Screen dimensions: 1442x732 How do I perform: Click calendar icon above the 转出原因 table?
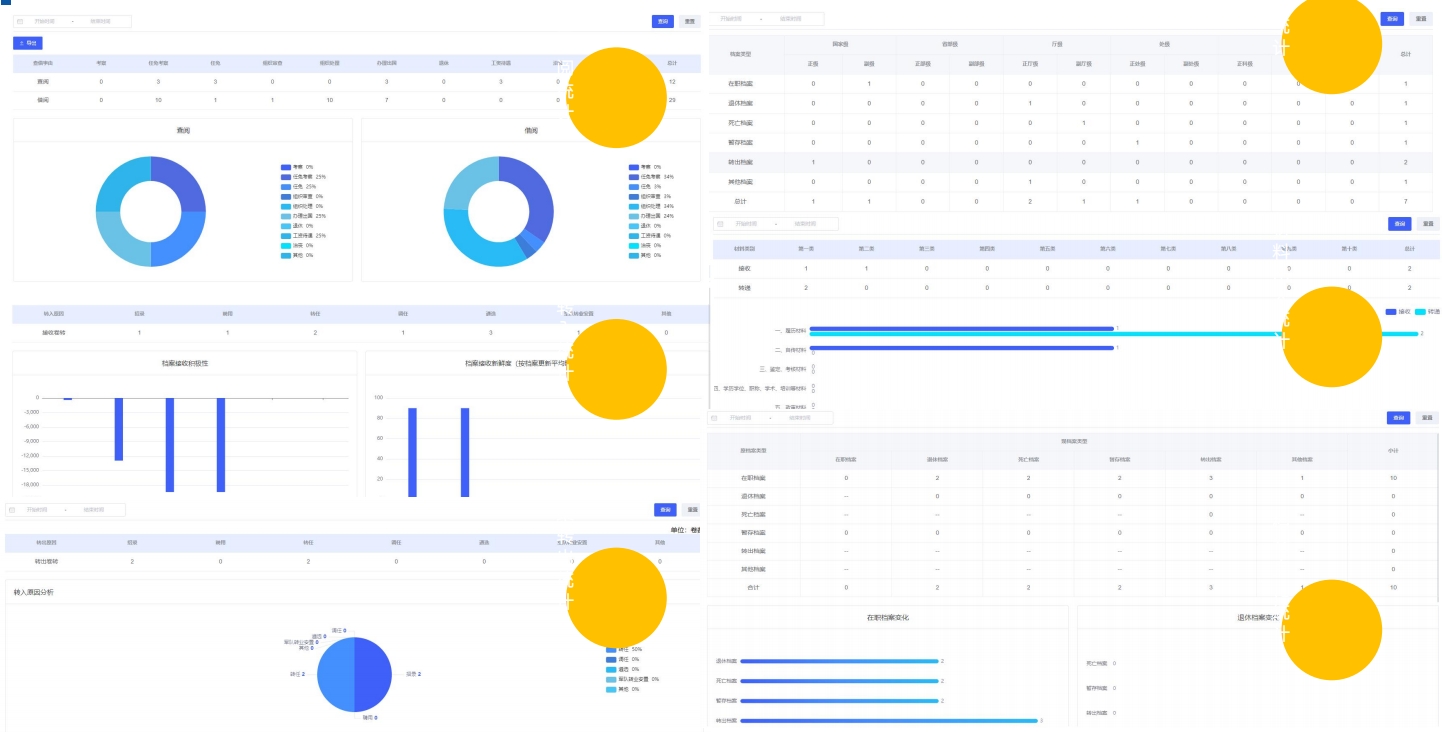(12, 510)
